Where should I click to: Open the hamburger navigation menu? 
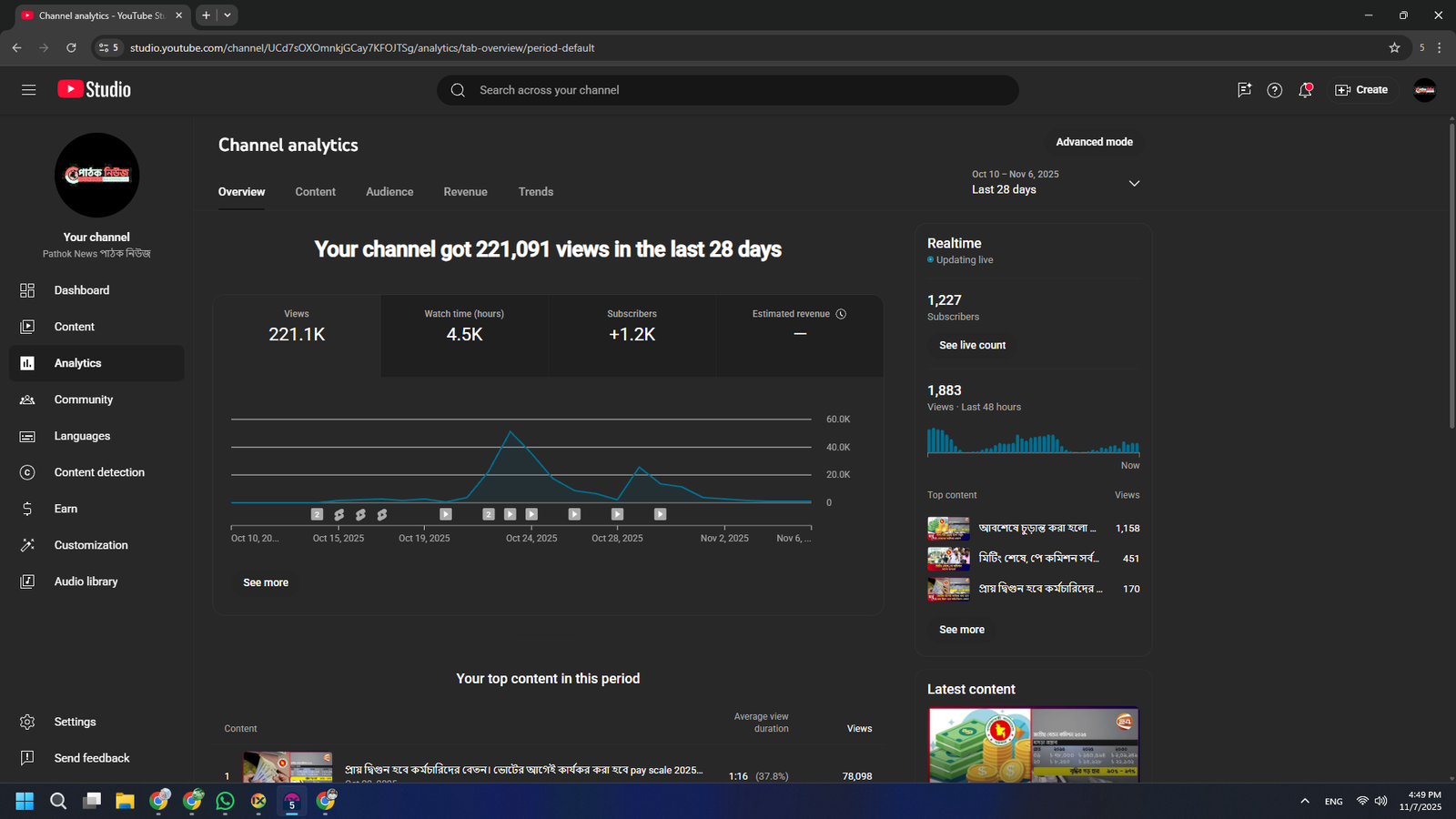pos(28,89)
